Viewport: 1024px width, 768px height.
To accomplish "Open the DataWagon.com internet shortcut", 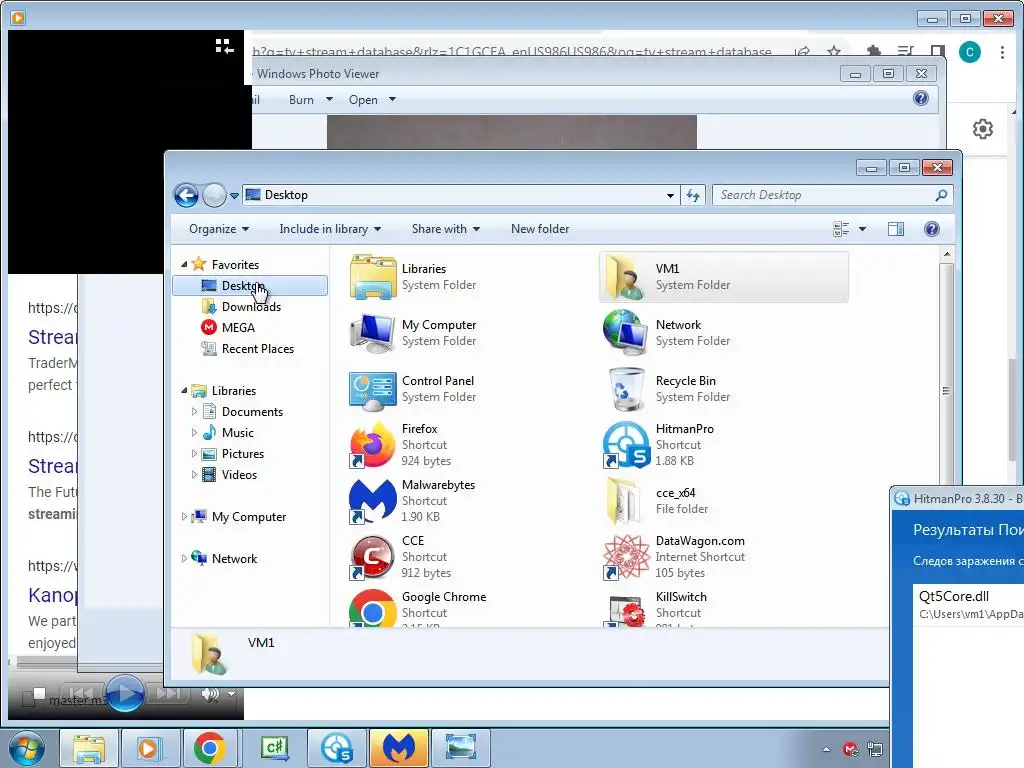I will point(674,557).
